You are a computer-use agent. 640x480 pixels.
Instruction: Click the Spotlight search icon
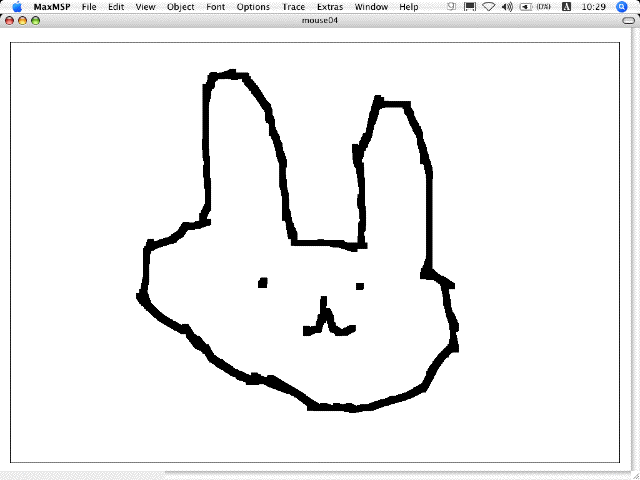pos(622,7)
